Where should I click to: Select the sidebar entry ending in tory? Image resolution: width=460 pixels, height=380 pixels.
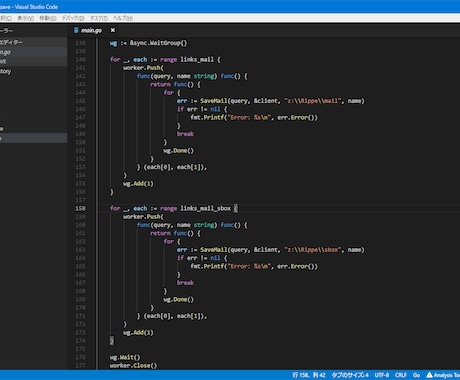(33, 71)
